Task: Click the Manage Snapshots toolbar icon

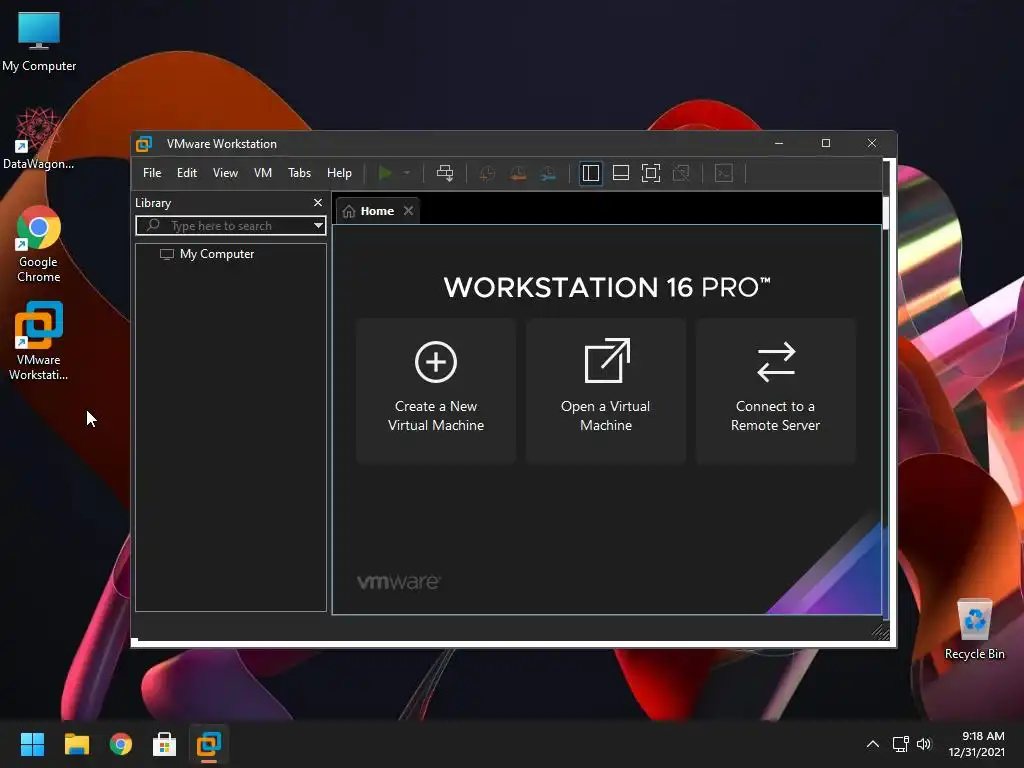Action: tap(548, 173)
